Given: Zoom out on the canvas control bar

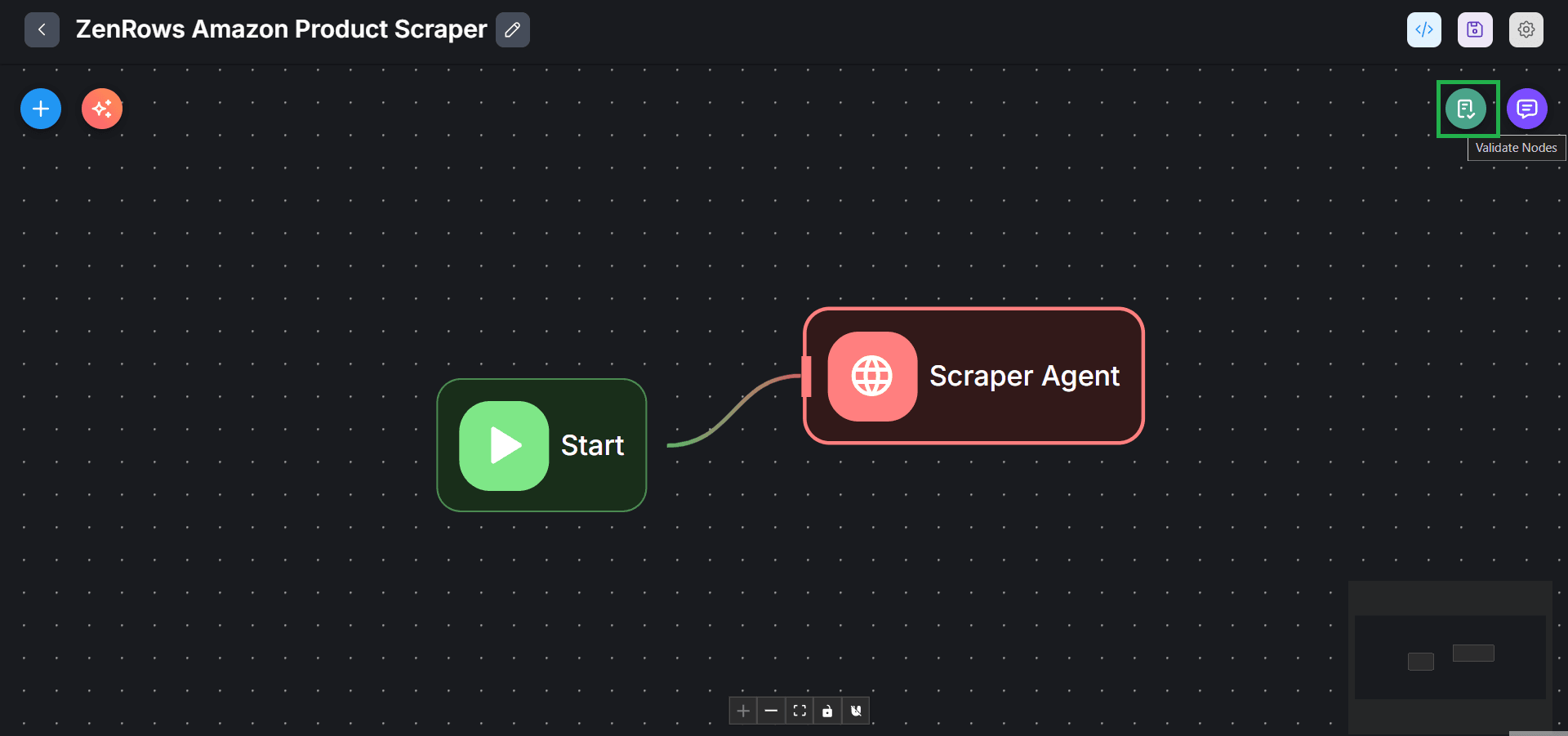Looking at the screenshot, I should point(771,711).
